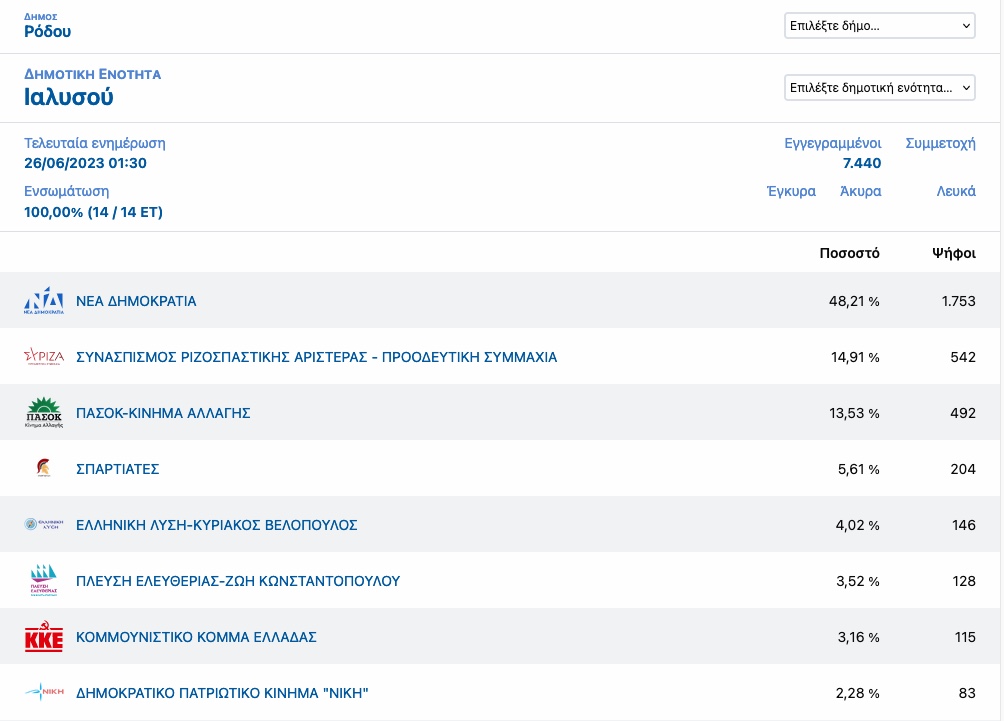Screen dimensions: 1004x721
Task: Click the registered voters value 7.440
Action: click(x=862, y=163)
